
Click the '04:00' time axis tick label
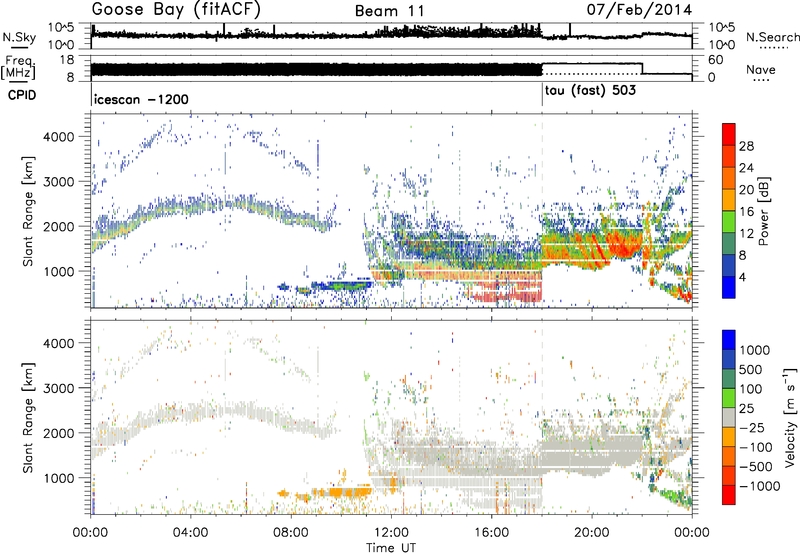pos(190,533)
